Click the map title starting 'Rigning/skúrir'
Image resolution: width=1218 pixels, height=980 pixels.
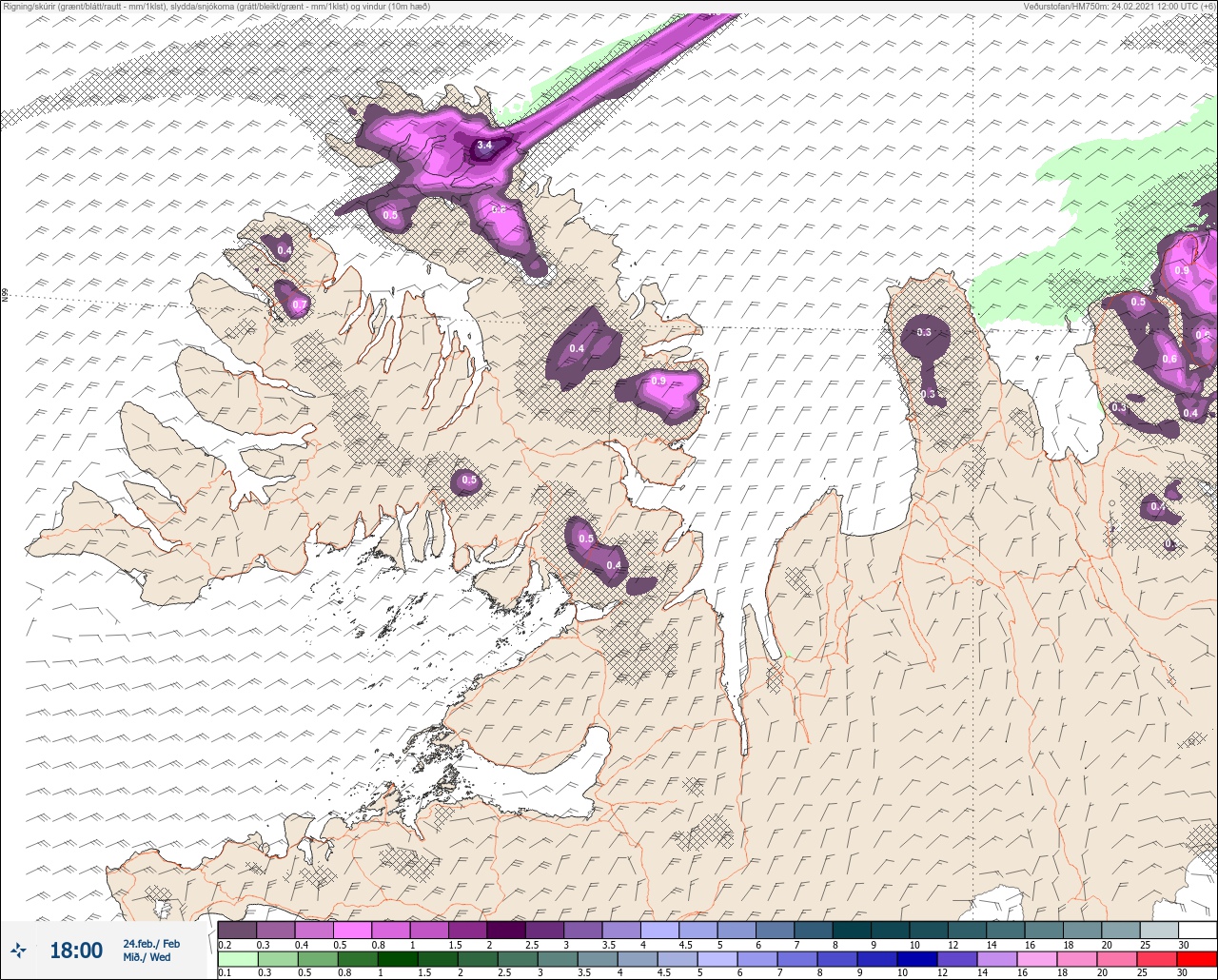[x=216, y=7]
